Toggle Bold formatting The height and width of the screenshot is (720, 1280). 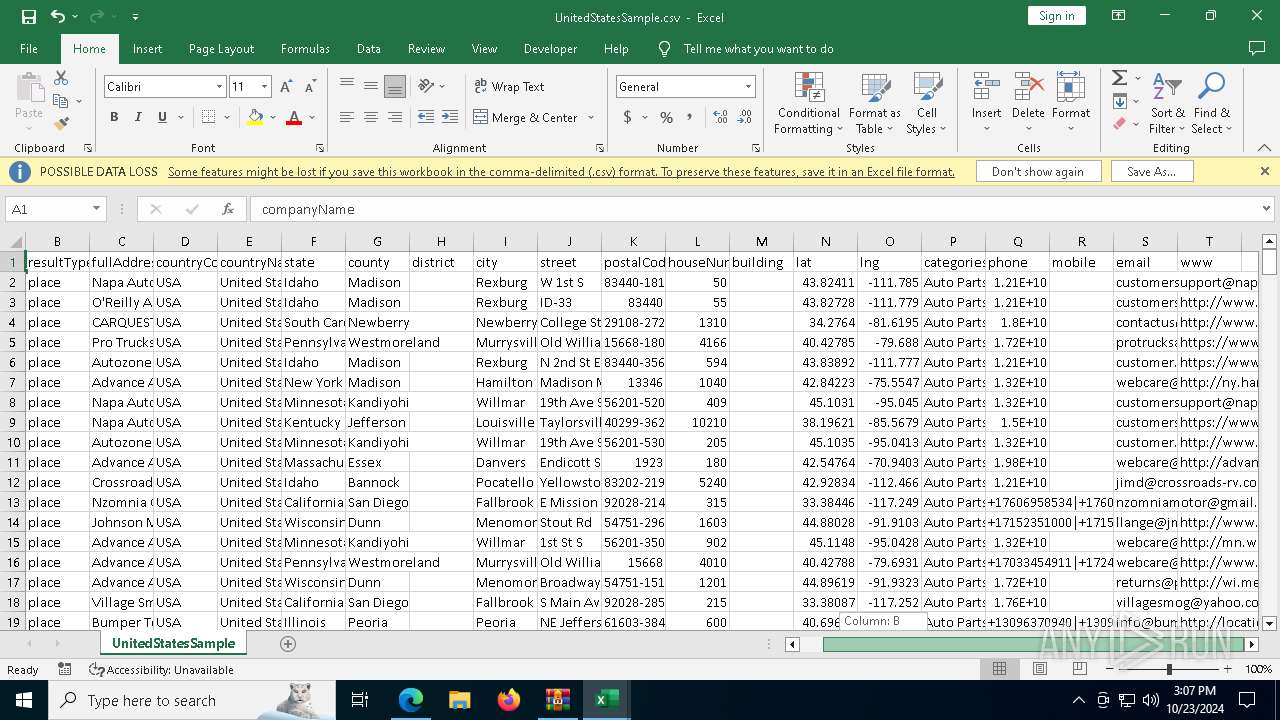[114, 117]
